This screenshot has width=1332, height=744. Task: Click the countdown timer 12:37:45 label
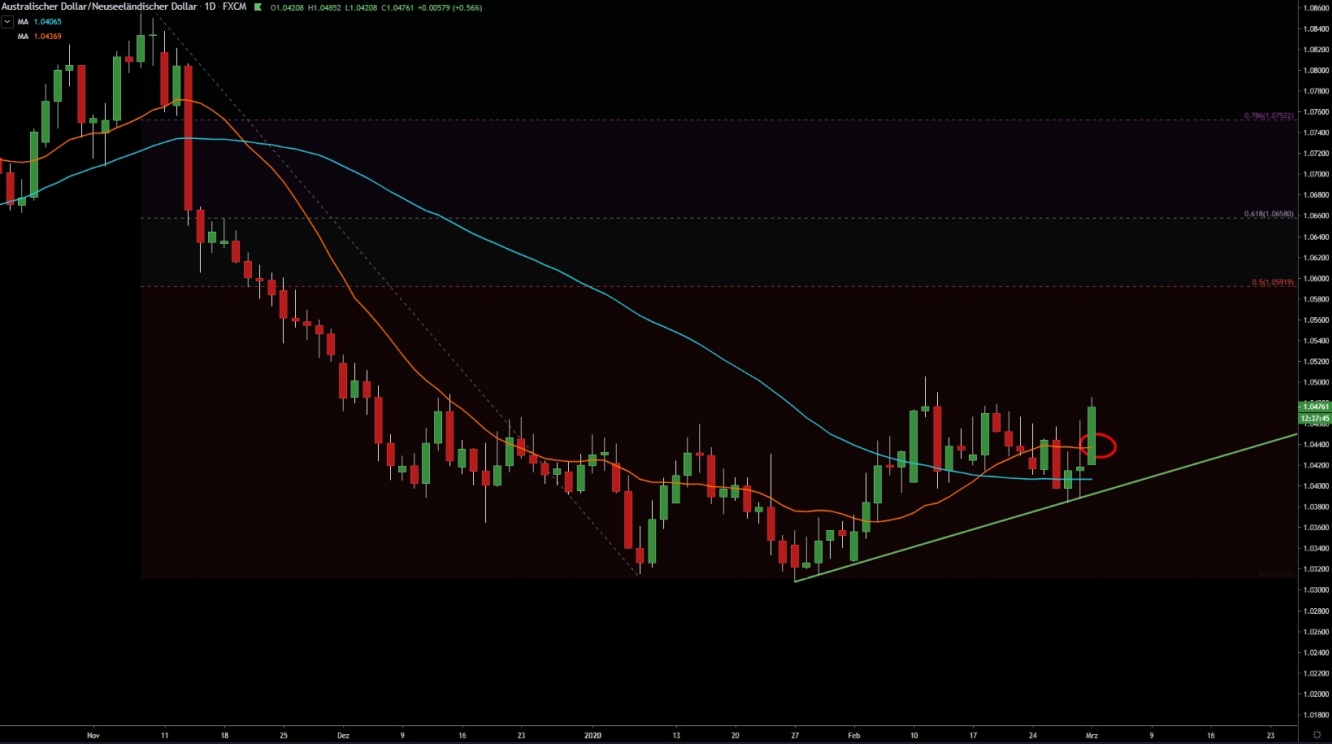coord(1314,418)
